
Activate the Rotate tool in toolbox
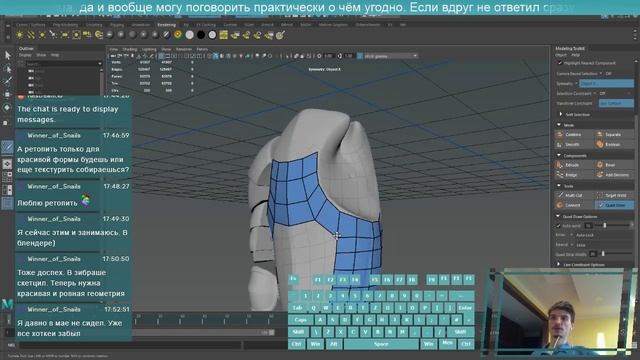tap(7, 108)
